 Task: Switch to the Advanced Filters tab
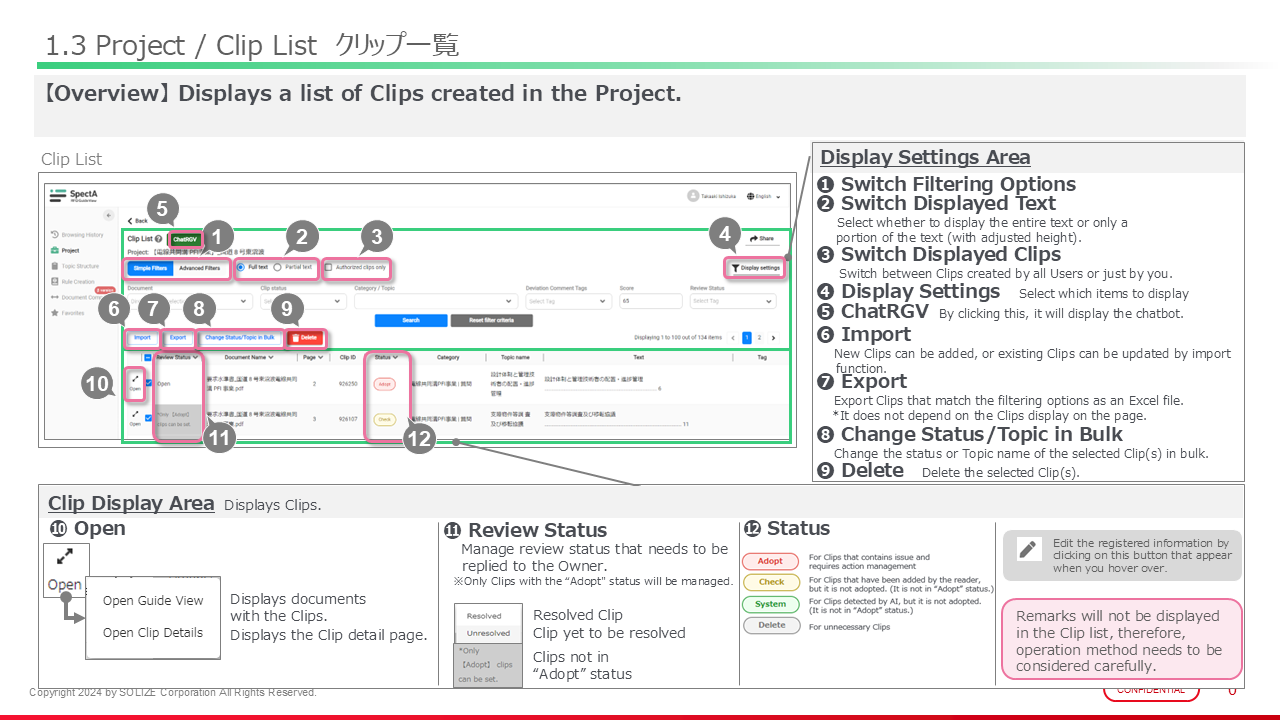199,268
